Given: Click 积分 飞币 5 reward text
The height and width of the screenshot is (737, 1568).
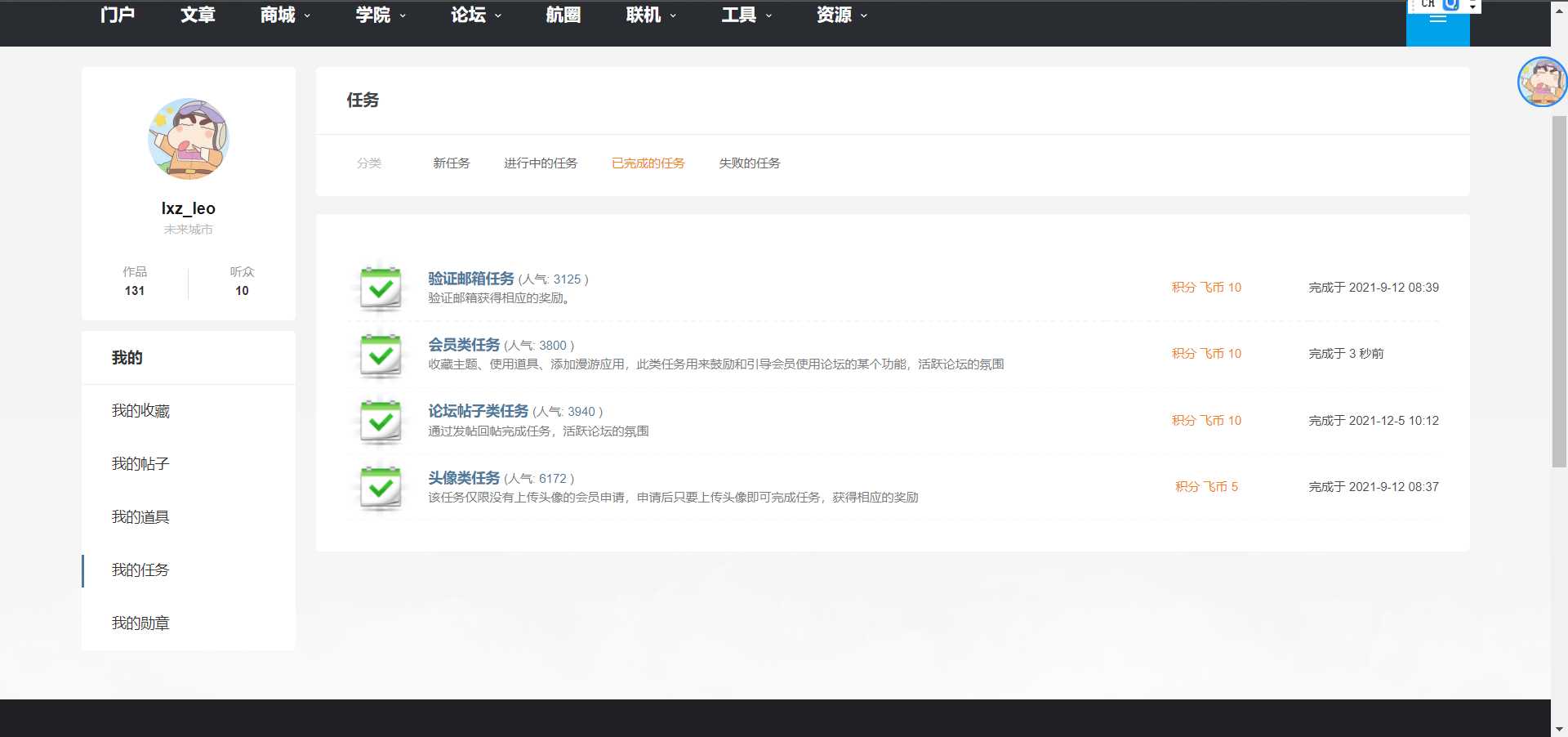Looking at the screenshot, I should click(x=1206, y=487).
